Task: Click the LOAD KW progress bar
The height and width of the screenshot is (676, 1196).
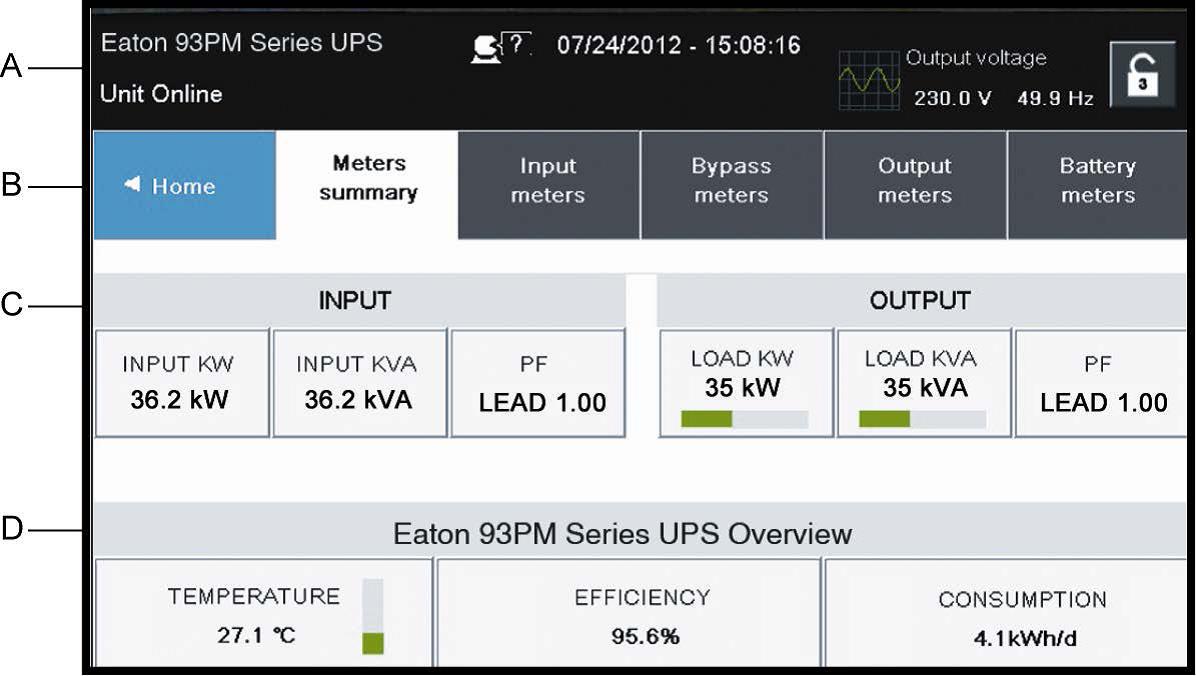Action: pyautogui.click(x=744, y=419)
